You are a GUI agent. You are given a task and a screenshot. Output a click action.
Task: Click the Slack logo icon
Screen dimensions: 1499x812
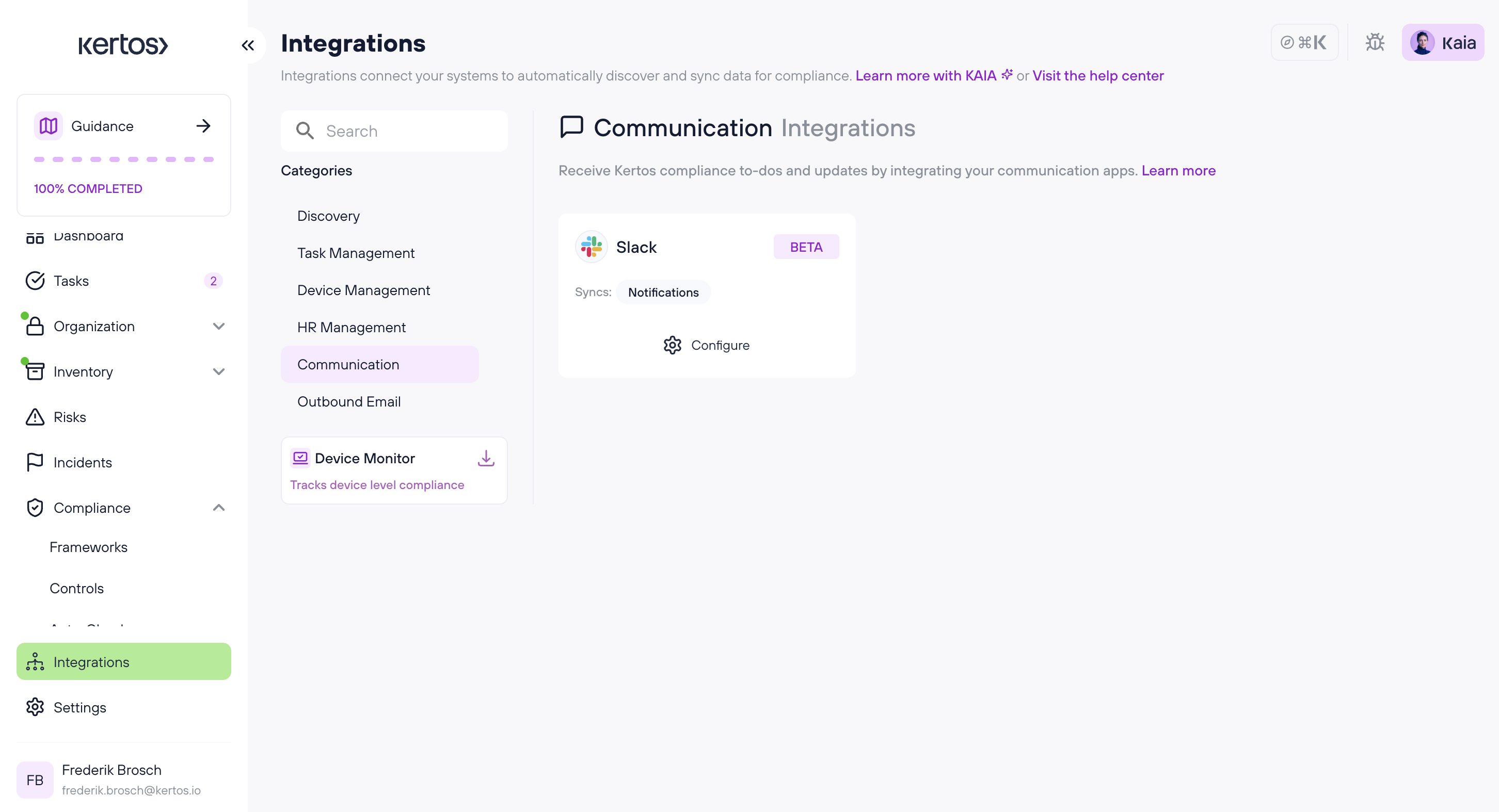coord(591,247)
